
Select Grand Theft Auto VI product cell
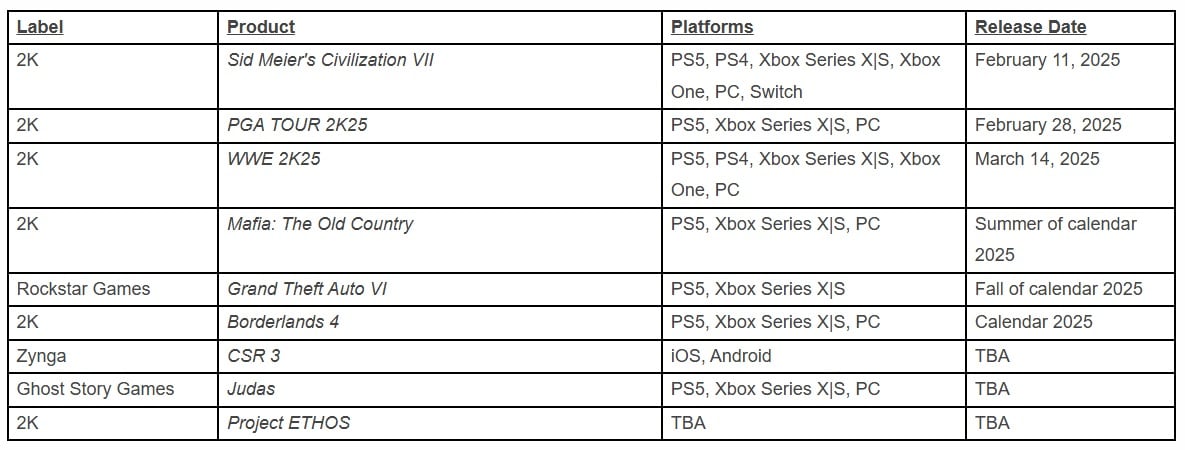point(307,289)
